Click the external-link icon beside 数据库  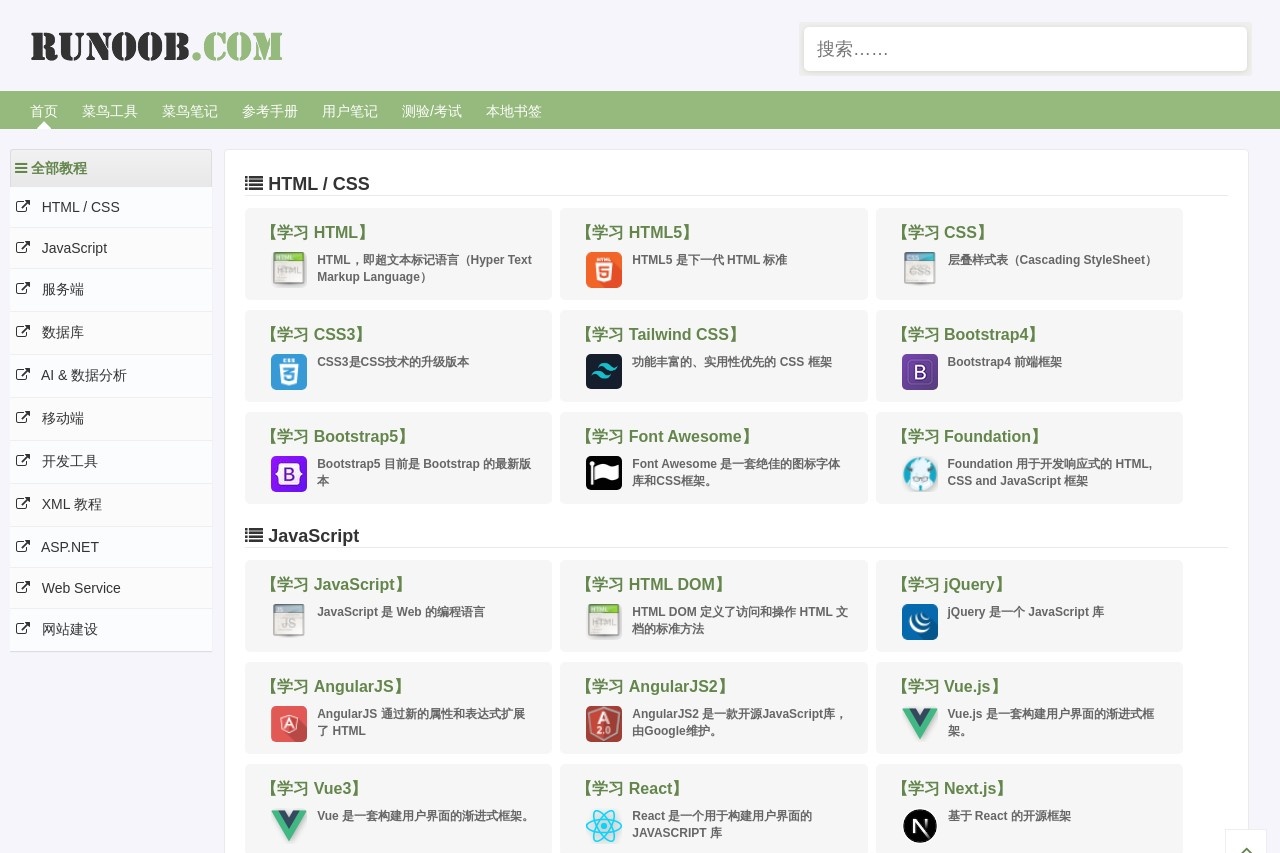tap(23, 332)
